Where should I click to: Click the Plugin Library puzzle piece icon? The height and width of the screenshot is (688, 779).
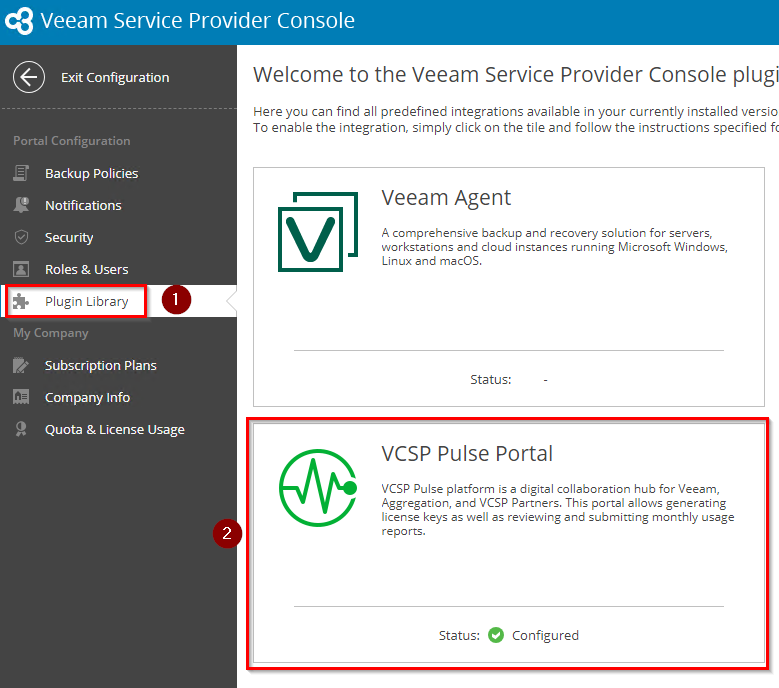coord(21,301)
